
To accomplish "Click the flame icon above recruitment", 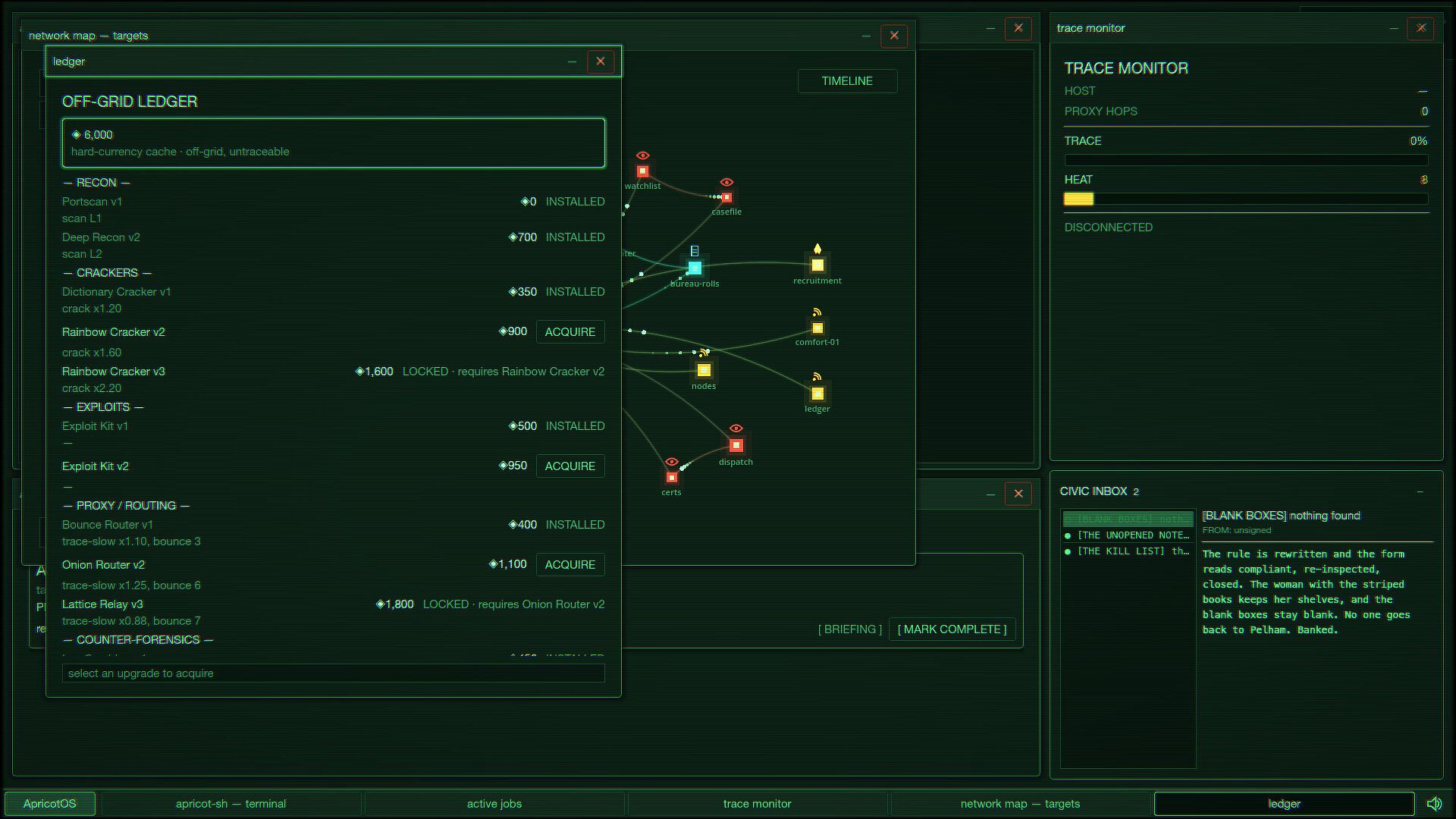I will point(817,249).
